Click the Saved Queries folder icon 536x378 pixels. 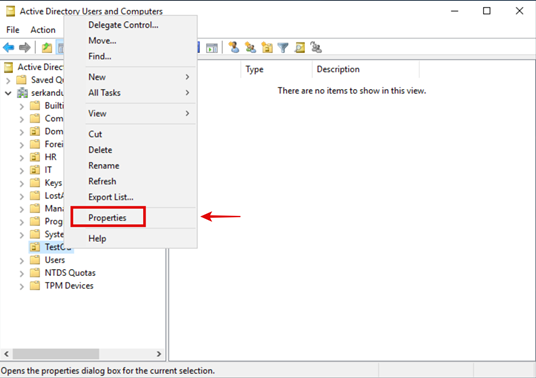(22, 80)
